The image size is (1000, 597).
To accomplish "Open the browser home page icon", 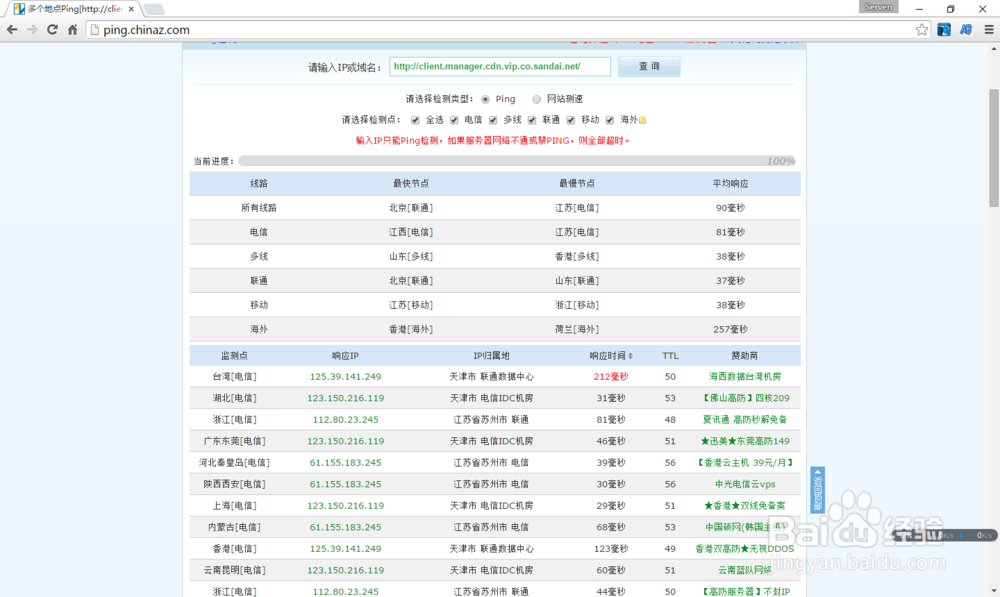I will tap(73, 29).
